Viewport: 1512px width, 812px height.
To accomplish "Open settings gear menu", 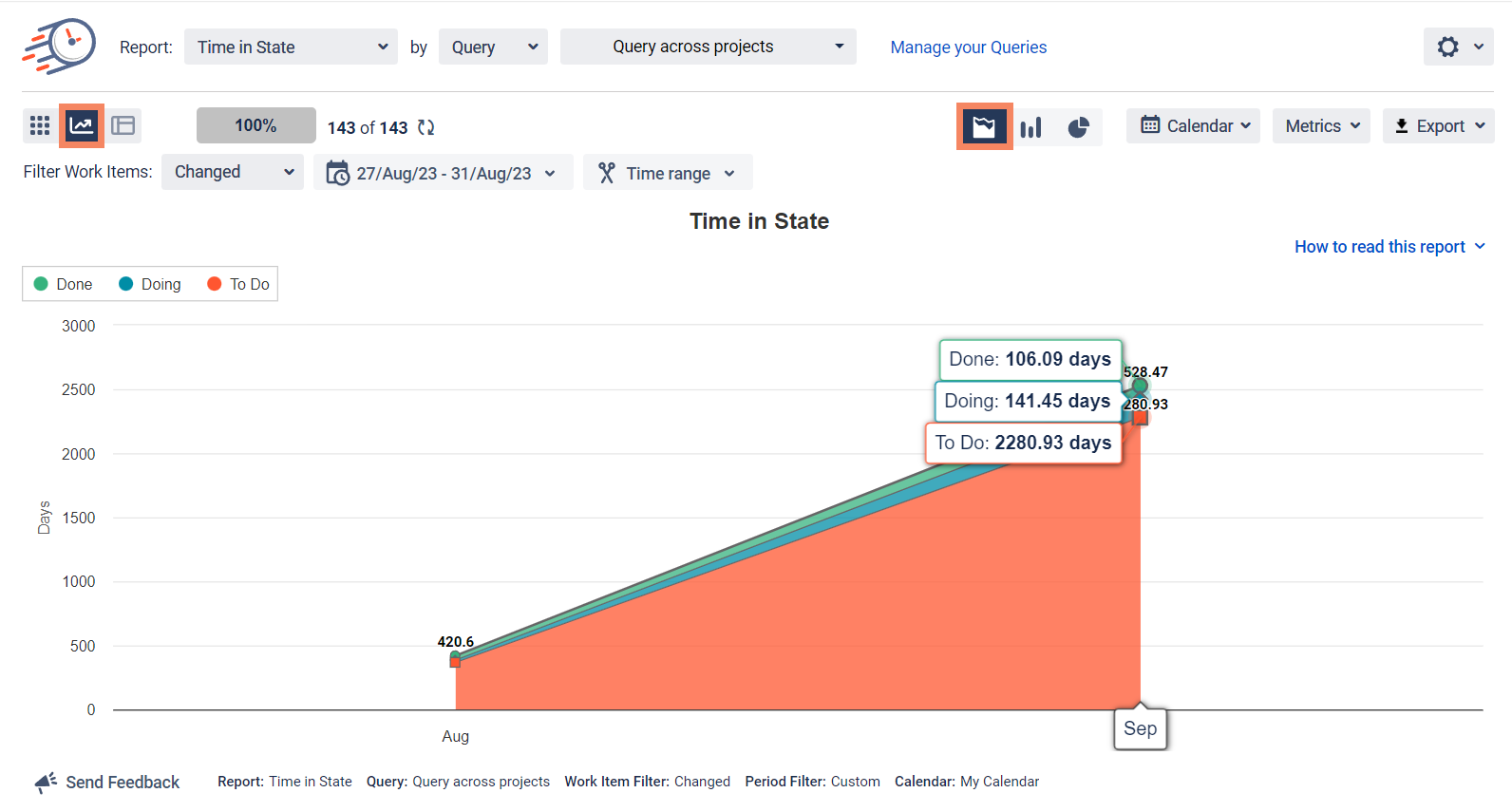I will coord(1458,47).
